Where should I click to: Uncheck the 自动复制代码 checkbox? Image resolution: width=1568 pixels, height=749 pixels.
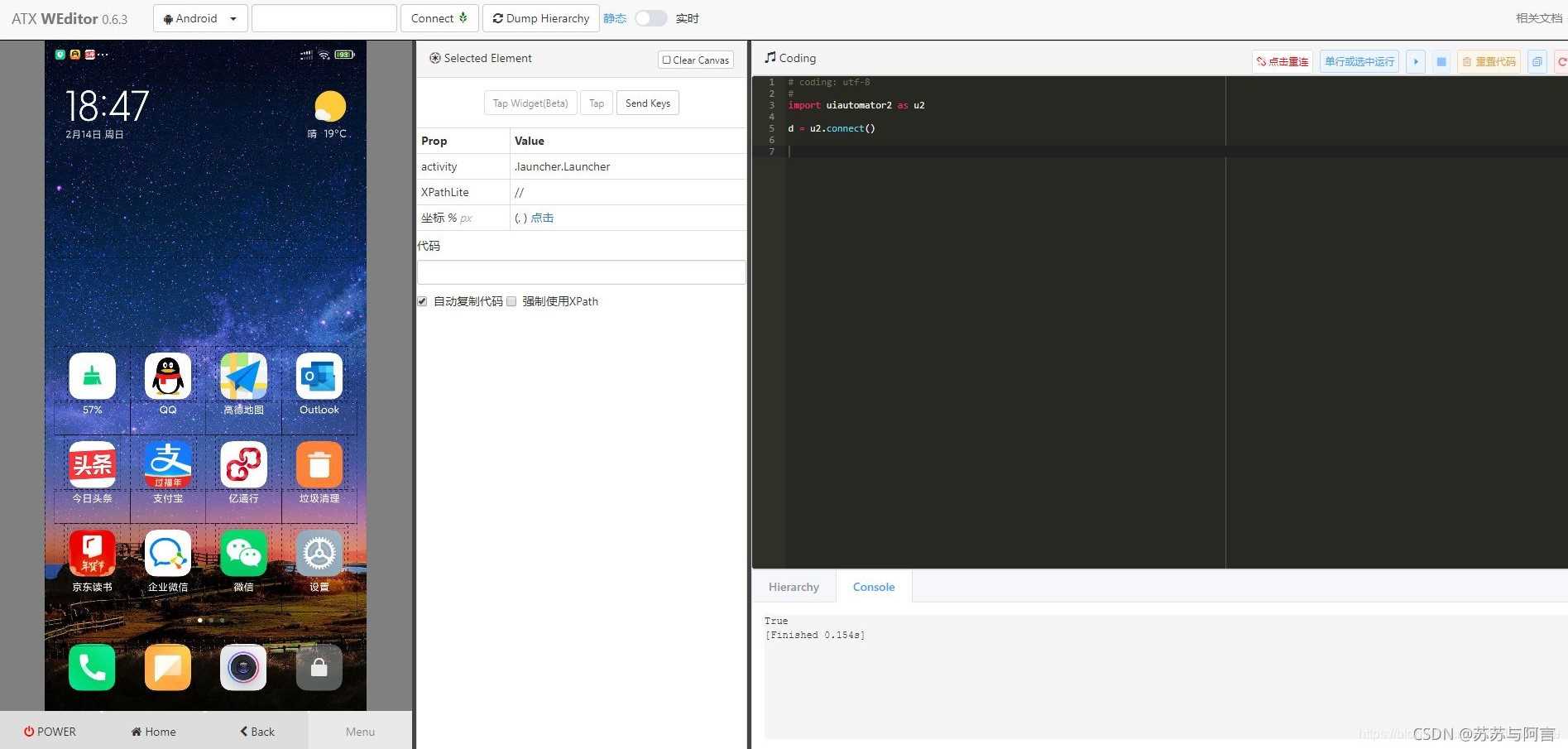tap(423, 301)
